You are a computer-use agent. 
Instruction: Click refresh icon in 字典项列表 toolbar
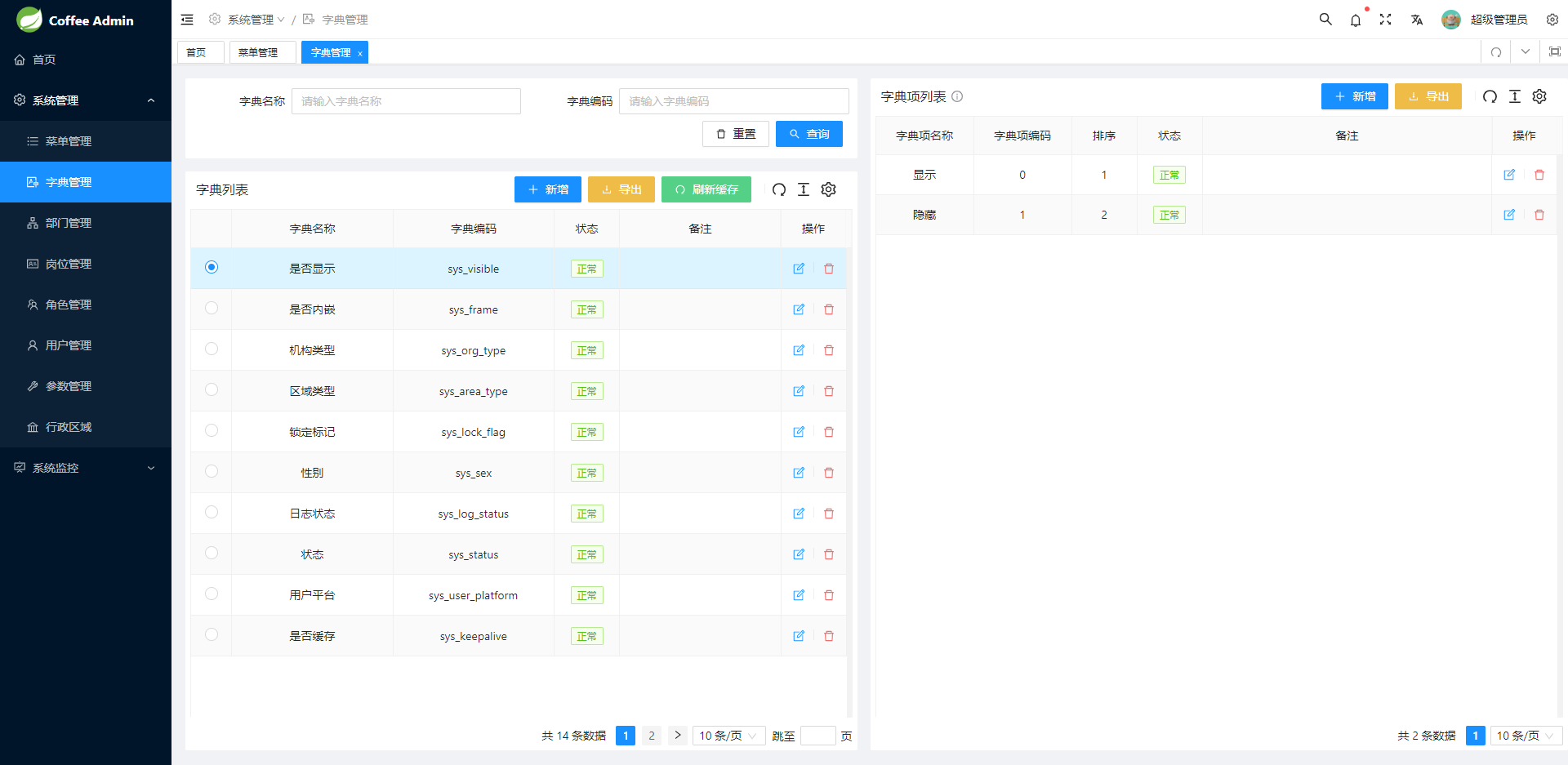click(x=1490, y=96)
